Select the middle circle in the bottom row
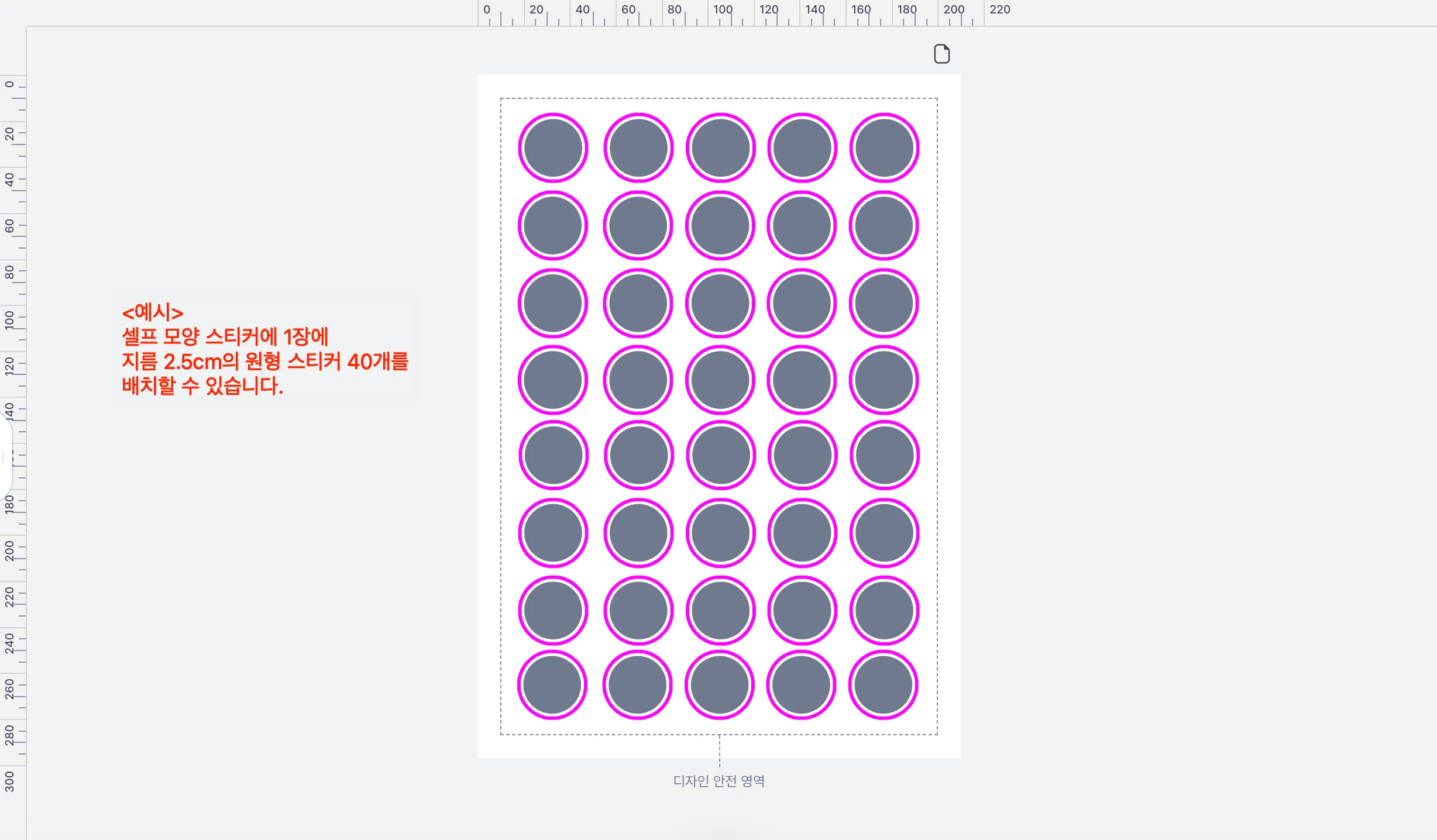This screenshot has width=1437, height=840. click(x=720, y=684)
